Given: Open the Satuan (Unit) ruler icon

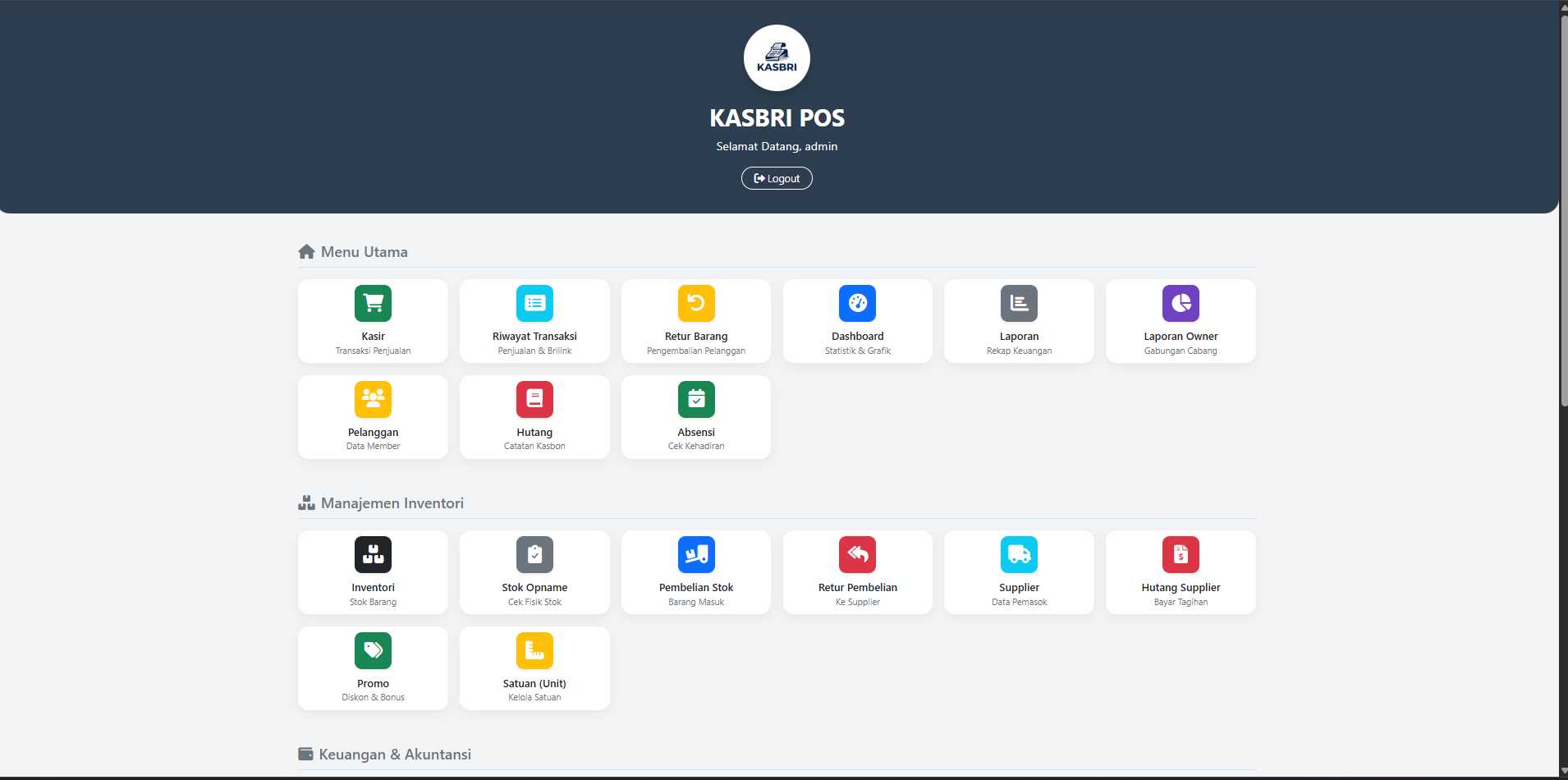Looking at the screenshot, I should (x=534, y=651).
